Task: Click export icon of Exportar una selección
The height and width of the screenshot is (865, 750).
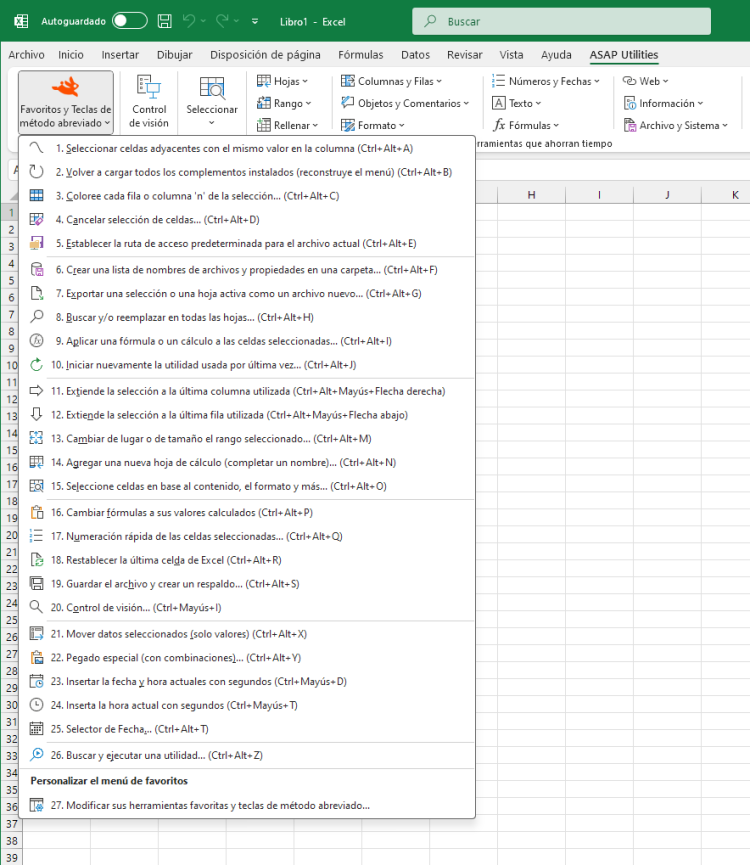Action: point(36,293)
